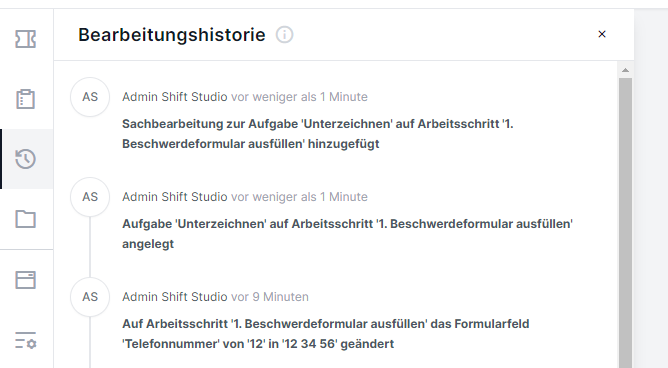
Task: Open the window layout sidebar icon
Action: point(26,280)
